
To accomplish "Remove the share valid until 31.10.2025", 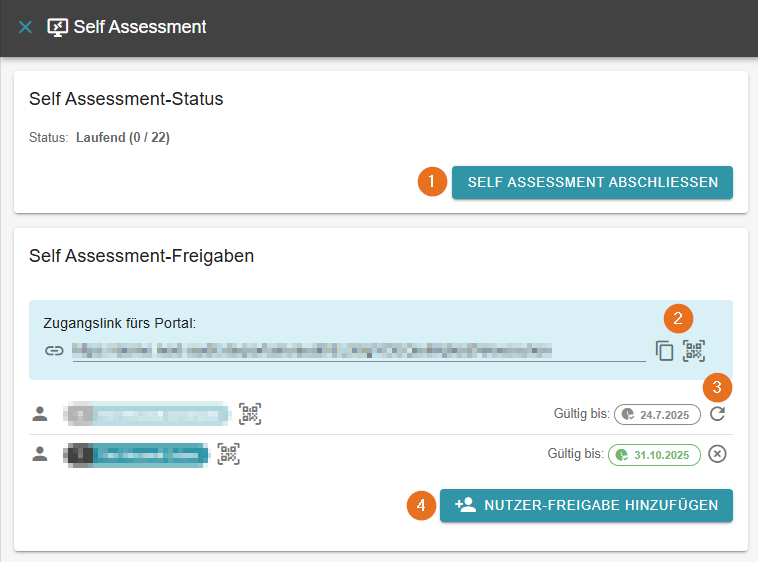I will [x=717, y=455].
